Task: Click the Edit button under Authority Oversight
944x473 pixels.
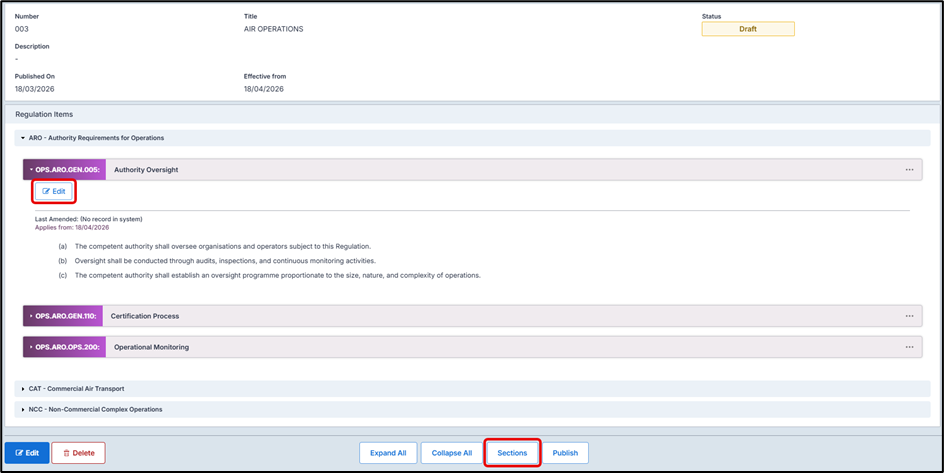Action: tap(53, 190)
